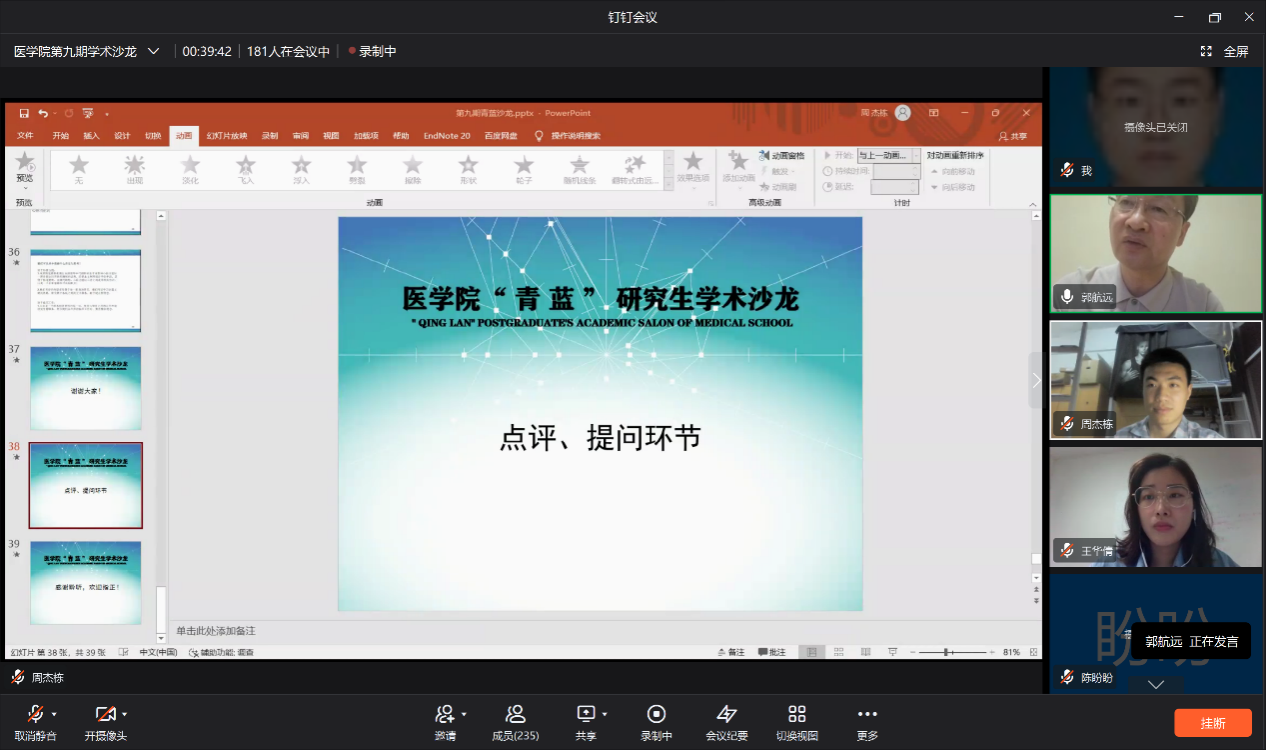Image resolution: width=1266 pixels, height=750 pixels.
Task: Open the 成员(235) members list
Action: tap(515, 714)
